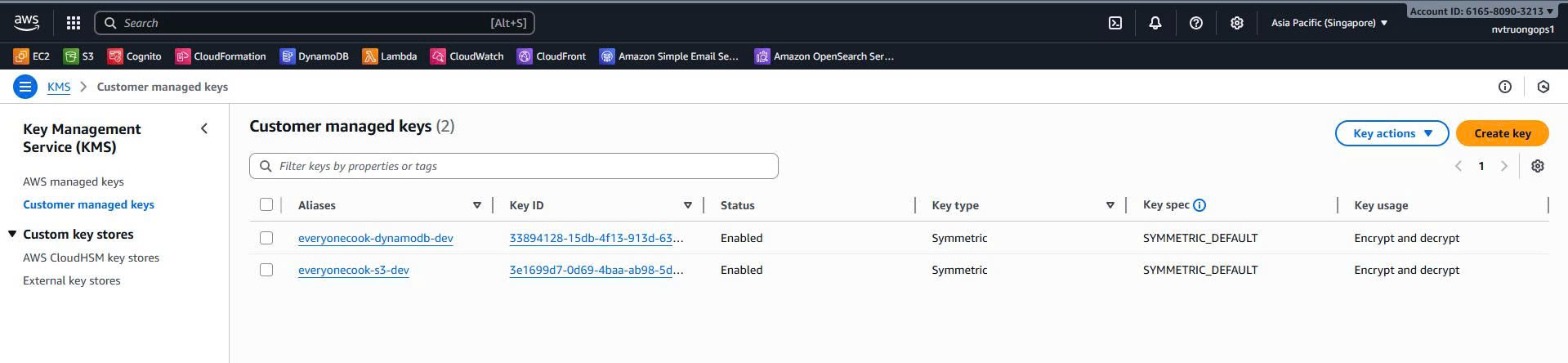The width and height of the screenshot is (1568, 363).
Task: Launch CloudShell from the top bar
Action: [x=1115, y=23]
